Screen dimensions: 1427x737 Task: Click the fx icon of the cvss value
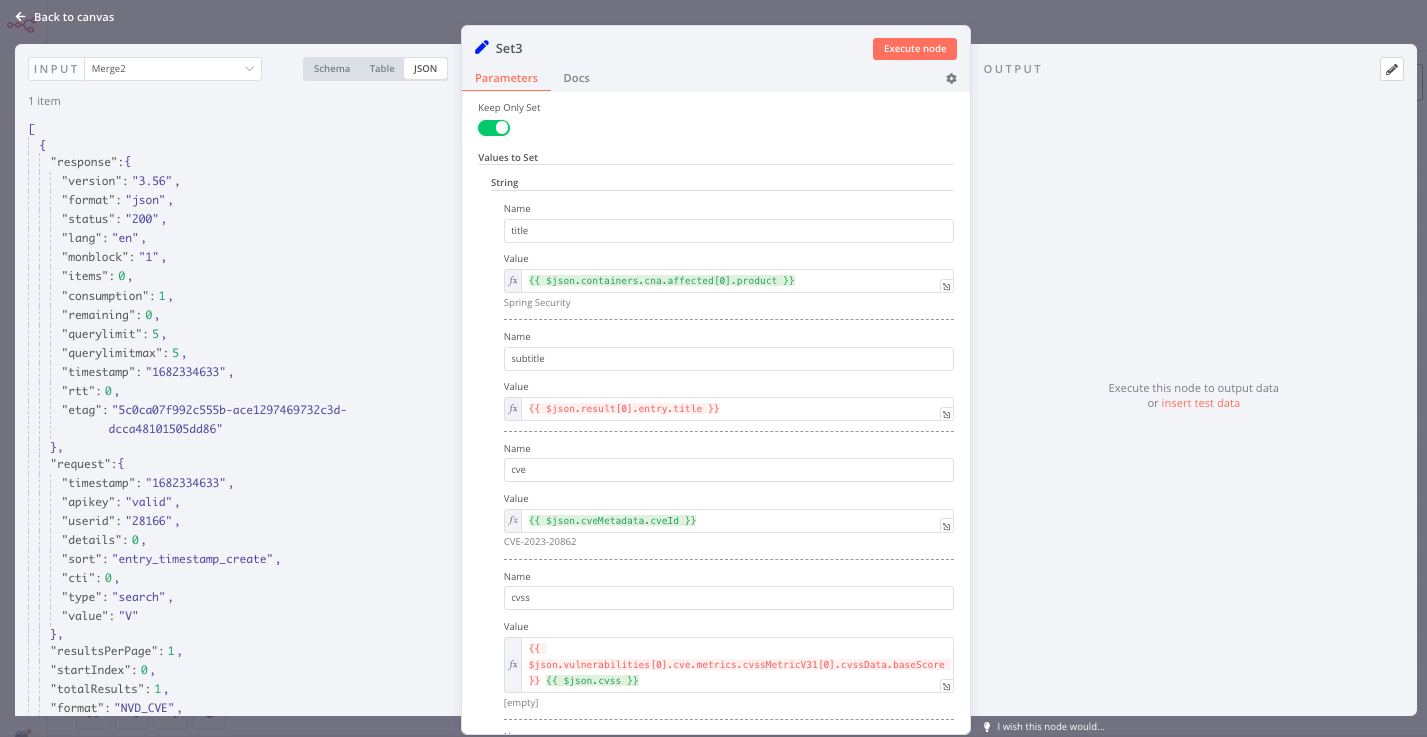click(x=514, y=665)
